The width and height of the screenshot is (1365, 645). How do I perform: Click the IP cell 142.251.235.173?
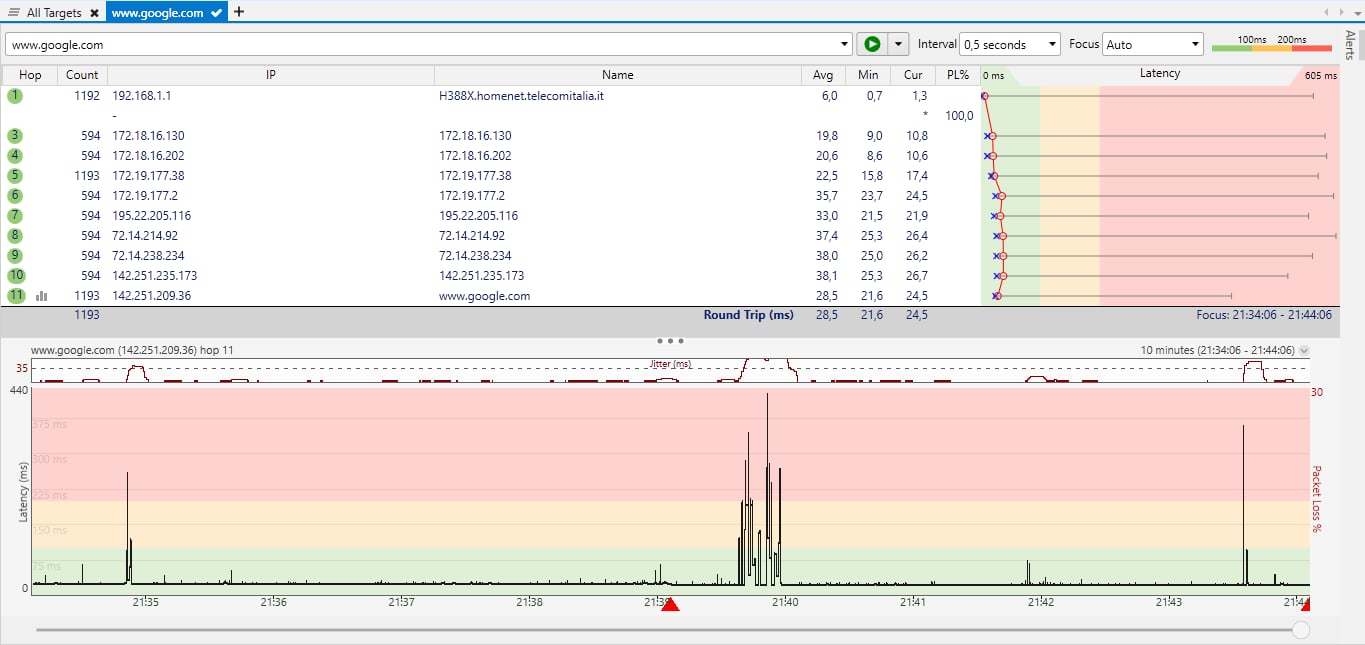[155, 276]
